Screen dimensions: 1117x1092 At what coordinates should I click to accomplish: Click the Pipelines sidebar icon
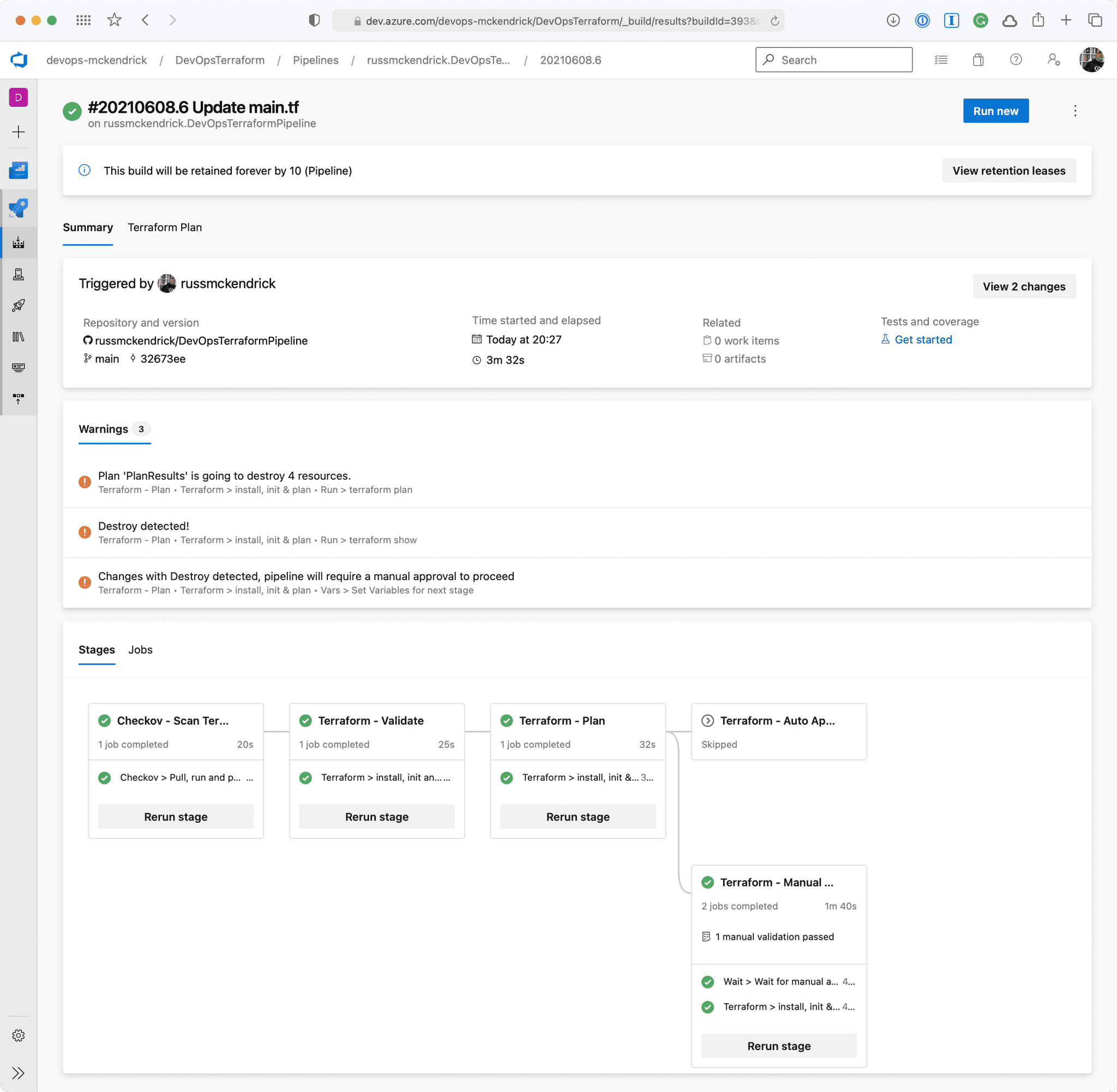(x=19, y=243)
